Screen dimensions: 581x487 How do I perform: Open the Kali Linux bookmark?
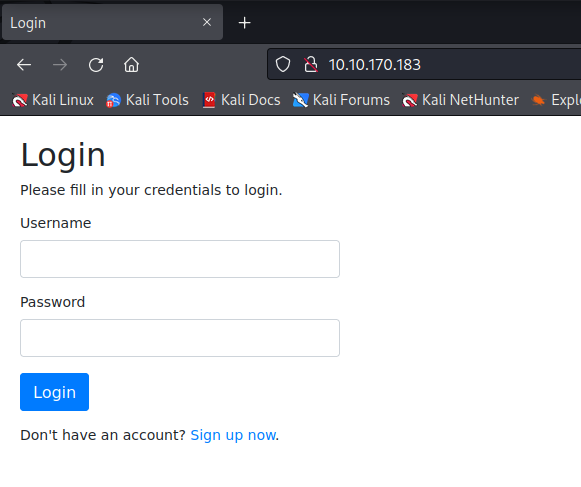coord(53,100)
